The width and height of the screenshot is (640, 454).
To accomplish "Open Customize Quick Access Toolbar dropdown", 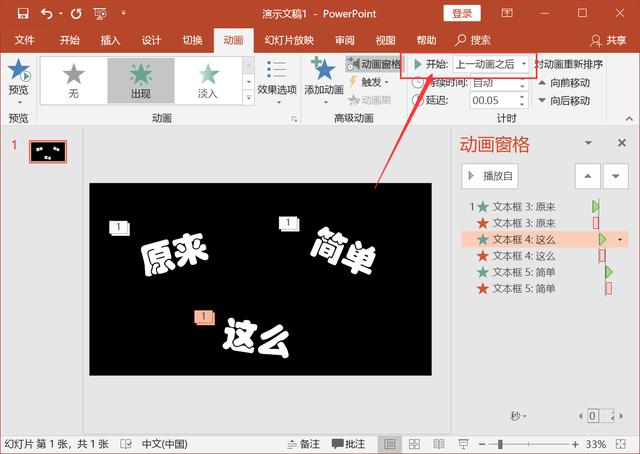I will [x=123, y=13].
